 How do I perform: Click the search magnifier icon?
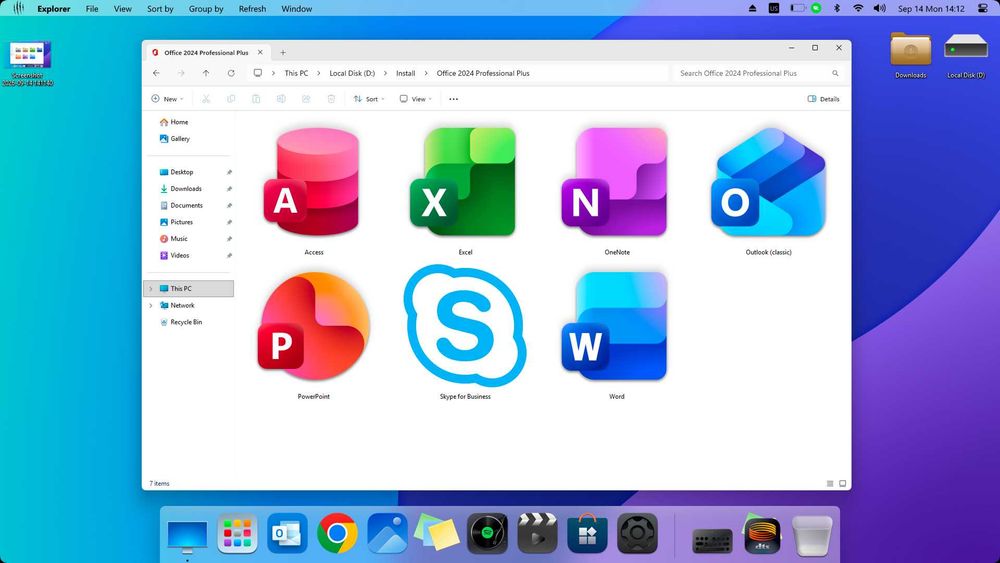[835, 73]
